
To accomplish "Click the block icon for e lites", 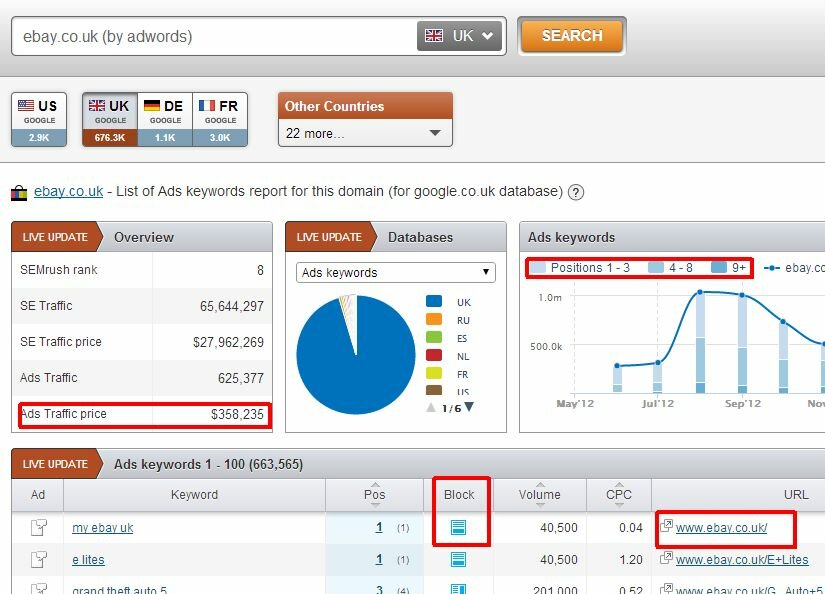I will [x=459, y=560].
